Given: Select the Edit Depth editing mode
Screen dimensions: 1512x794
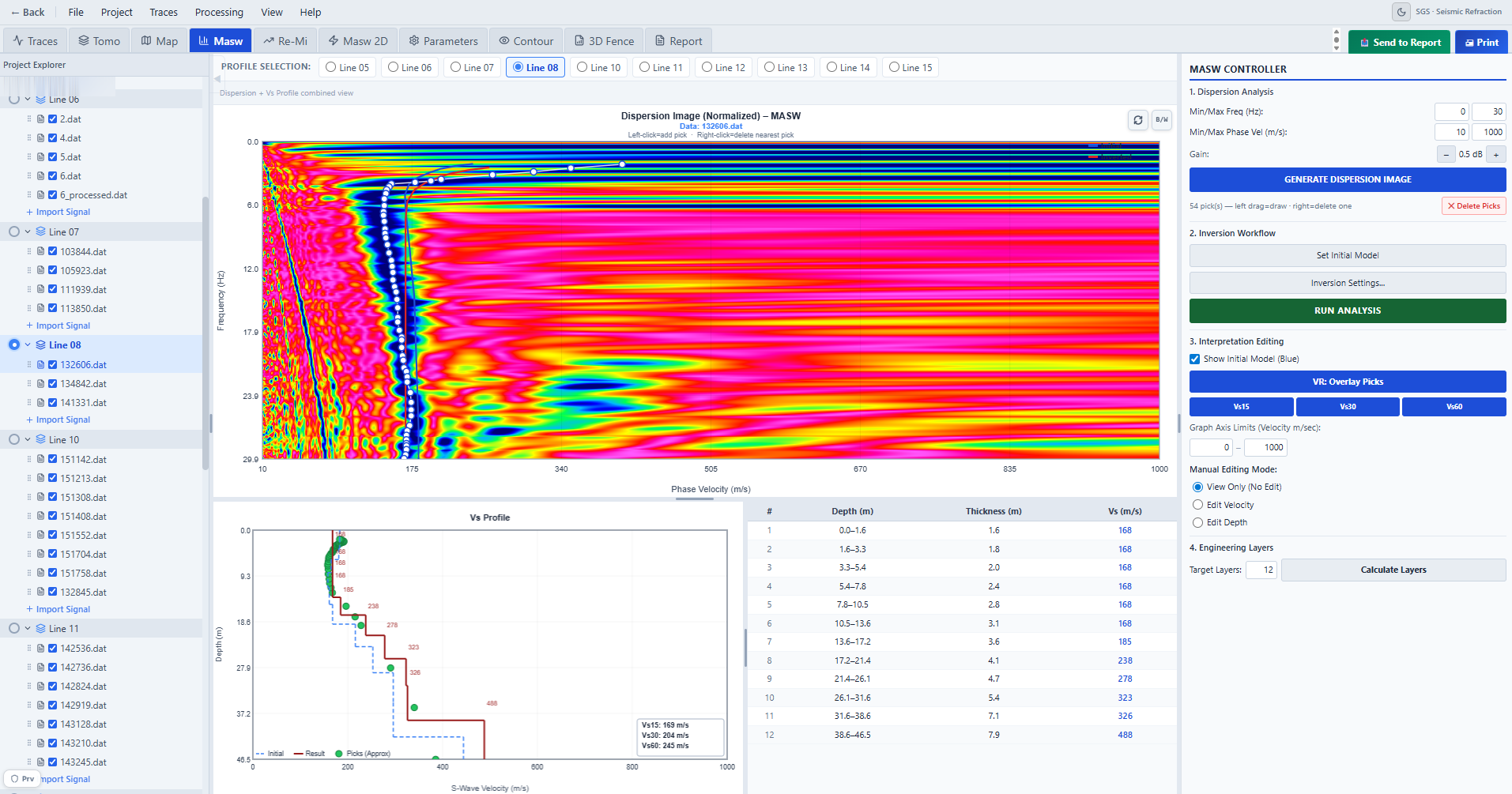Looking at the screenshot, I should [1198, 523].
